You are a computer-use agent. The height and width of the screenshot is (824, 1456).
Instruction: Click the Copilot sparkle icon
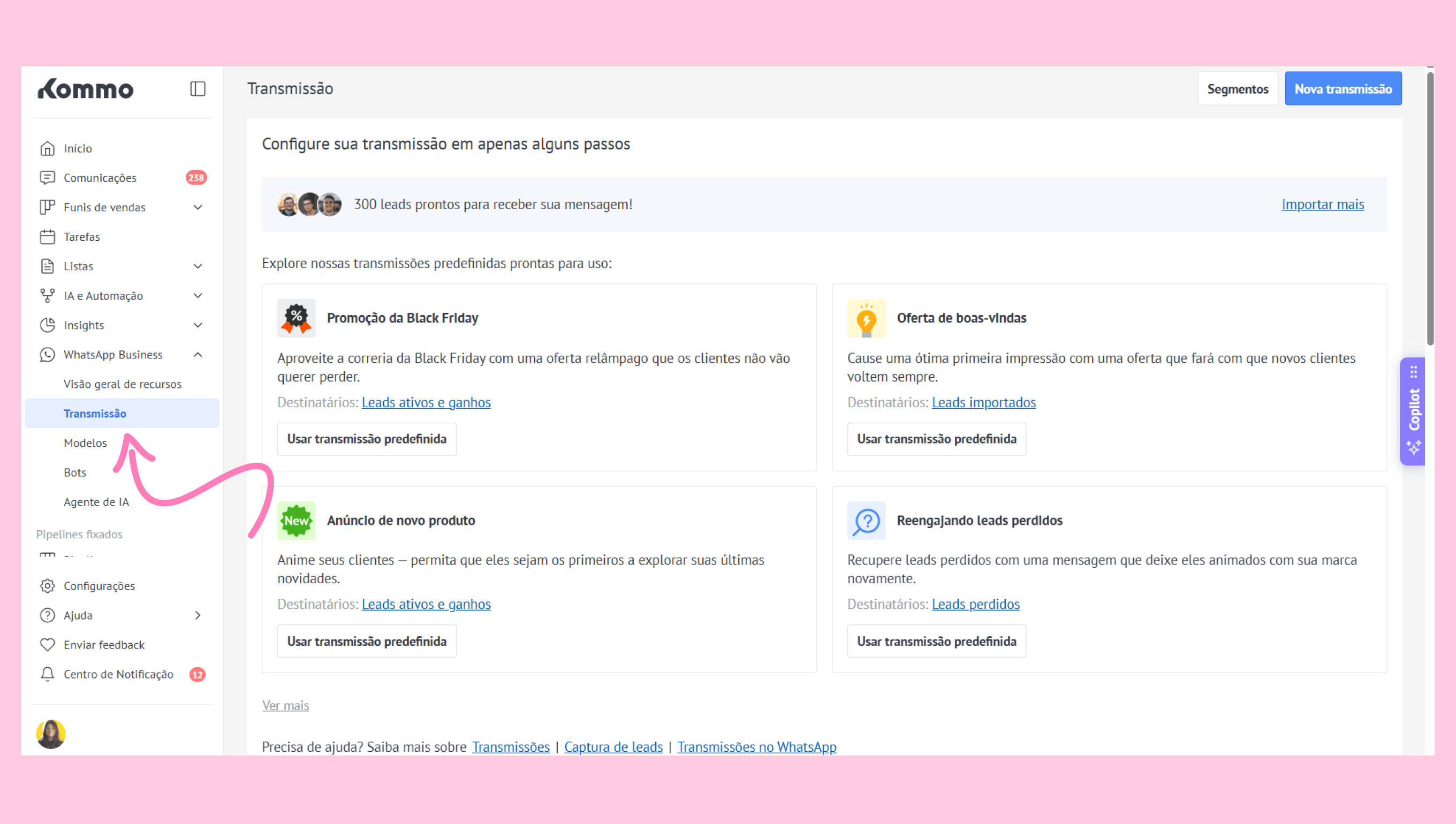click(1414, 447)
